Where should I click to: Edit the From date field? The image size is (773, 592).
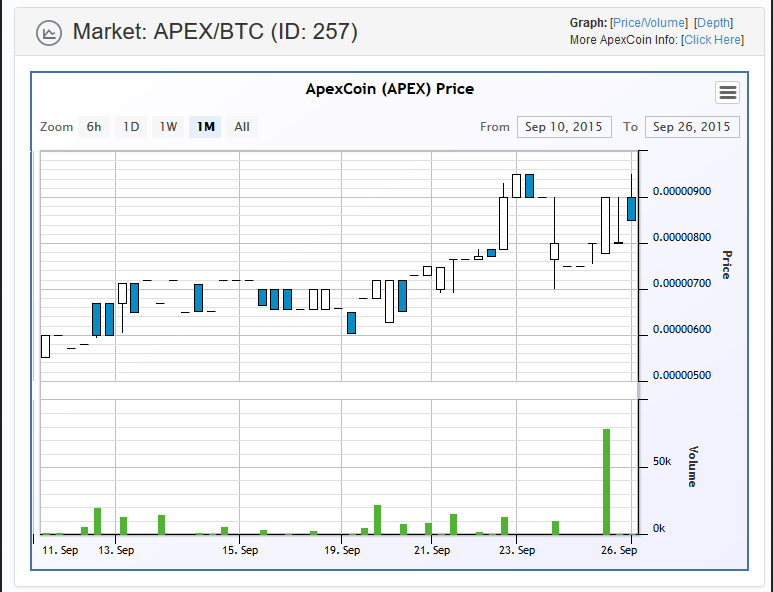(564, 127)
